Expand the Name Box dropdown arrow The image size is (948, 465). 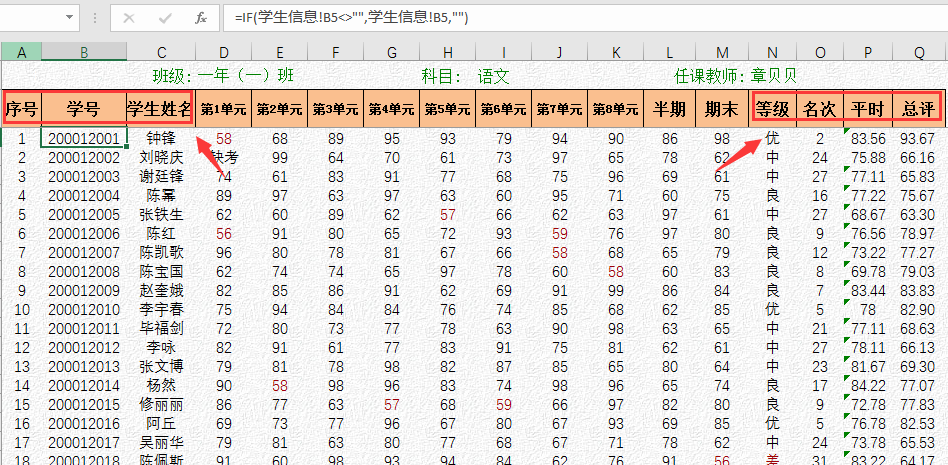(70, 18)
